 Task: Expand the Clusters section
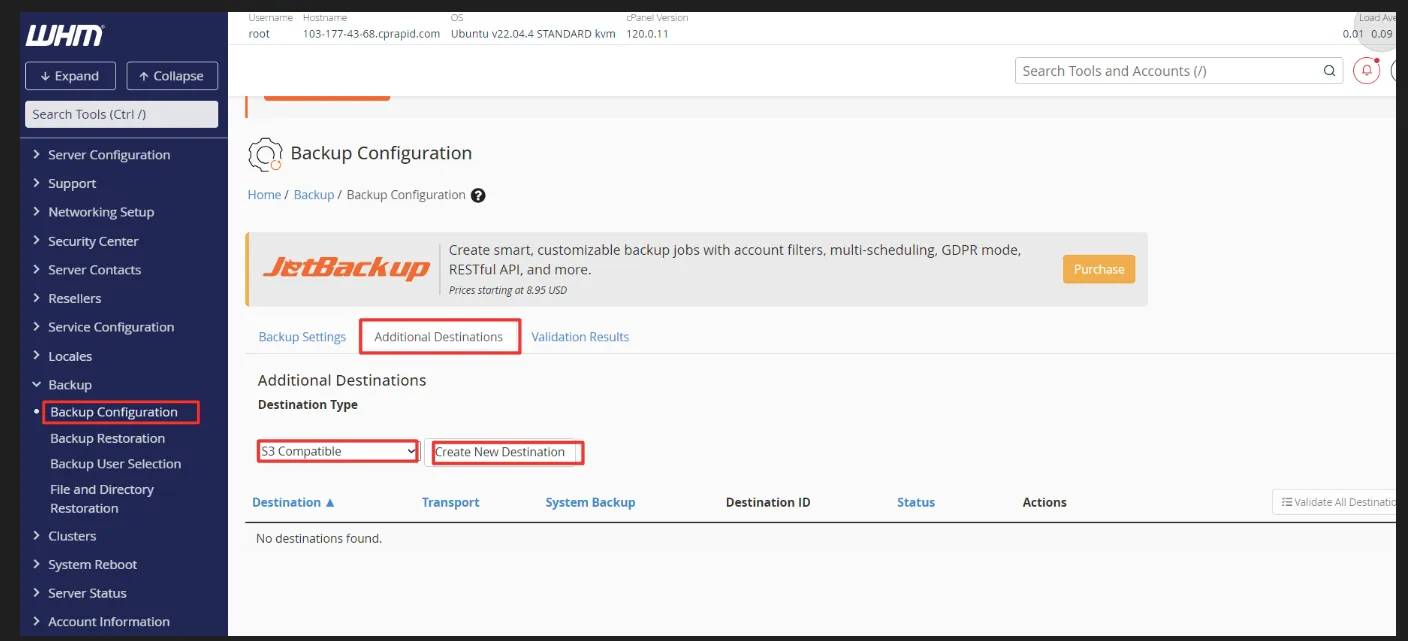pos(72,536)
